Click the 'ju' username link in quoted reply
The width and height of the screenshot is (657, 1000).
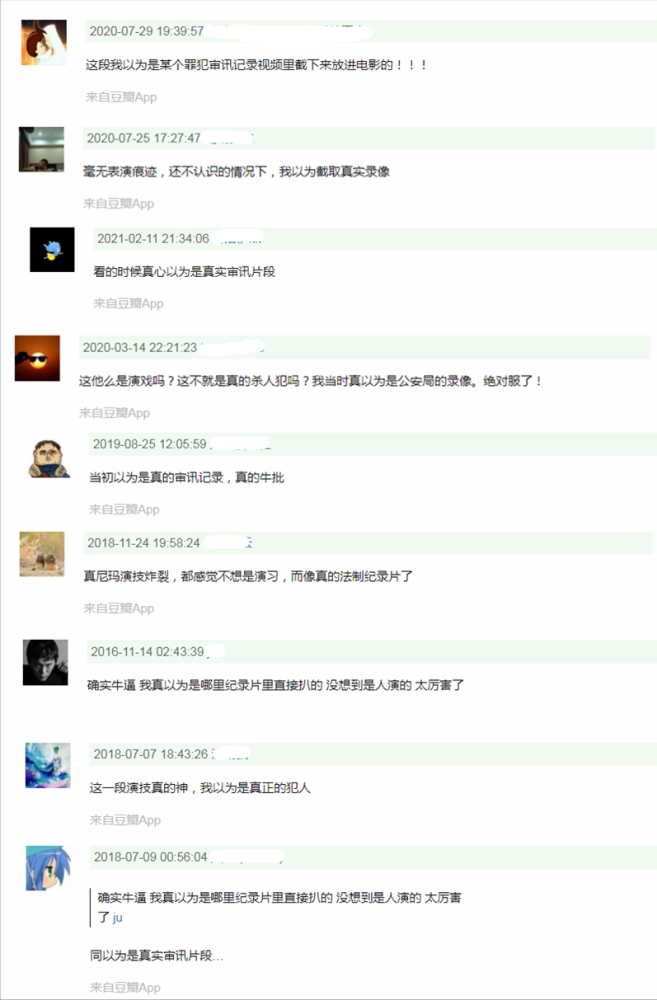[117, 918]
